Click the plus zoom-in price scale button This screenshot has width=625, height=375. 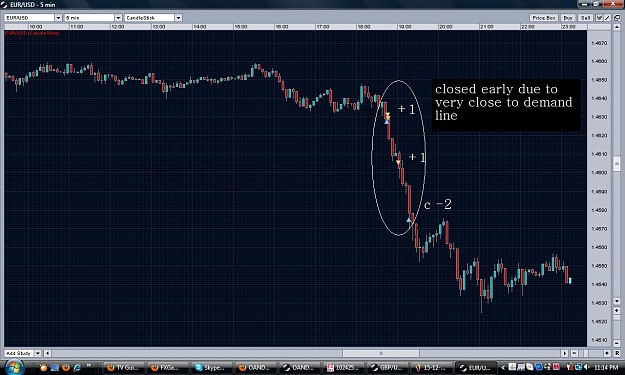tap(617, 310)
